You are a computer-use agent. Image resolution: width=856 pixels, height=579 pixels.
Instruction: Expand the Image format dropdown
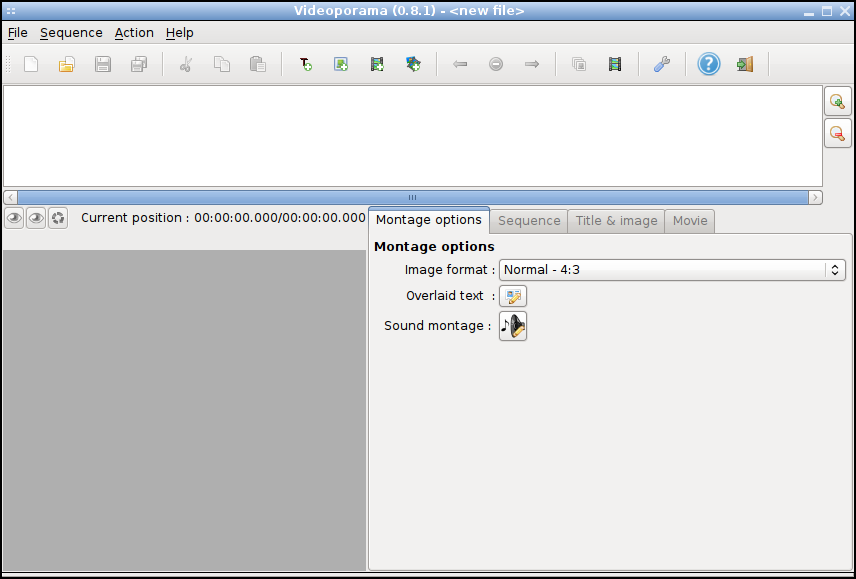coord(672,270)
